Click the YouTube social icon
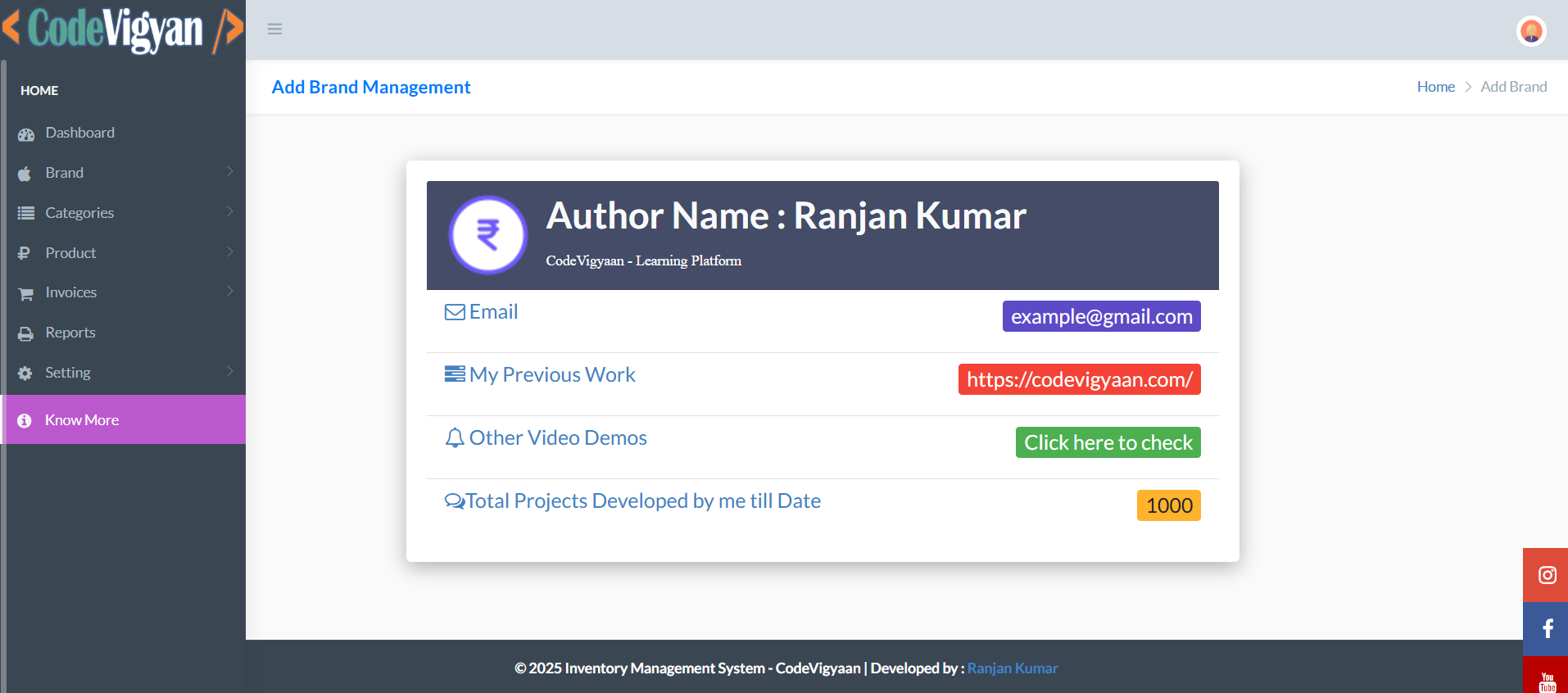Image resolution: width=1568 pixels, height=693 pixels. [x=1546, y=680]
